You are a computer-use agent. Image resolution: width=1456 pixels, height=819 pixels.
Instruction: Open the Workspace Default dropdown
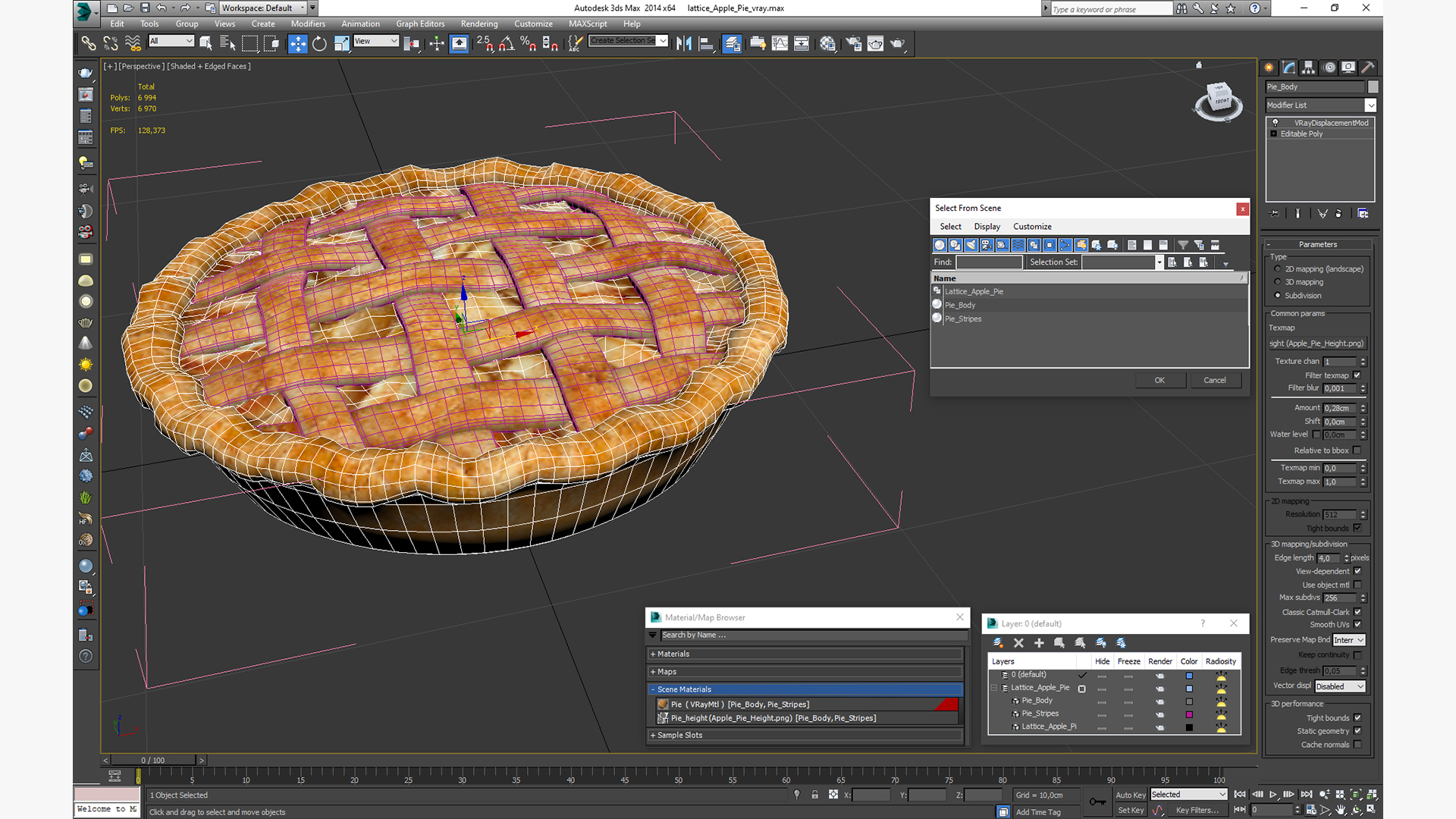pos(262,8)
